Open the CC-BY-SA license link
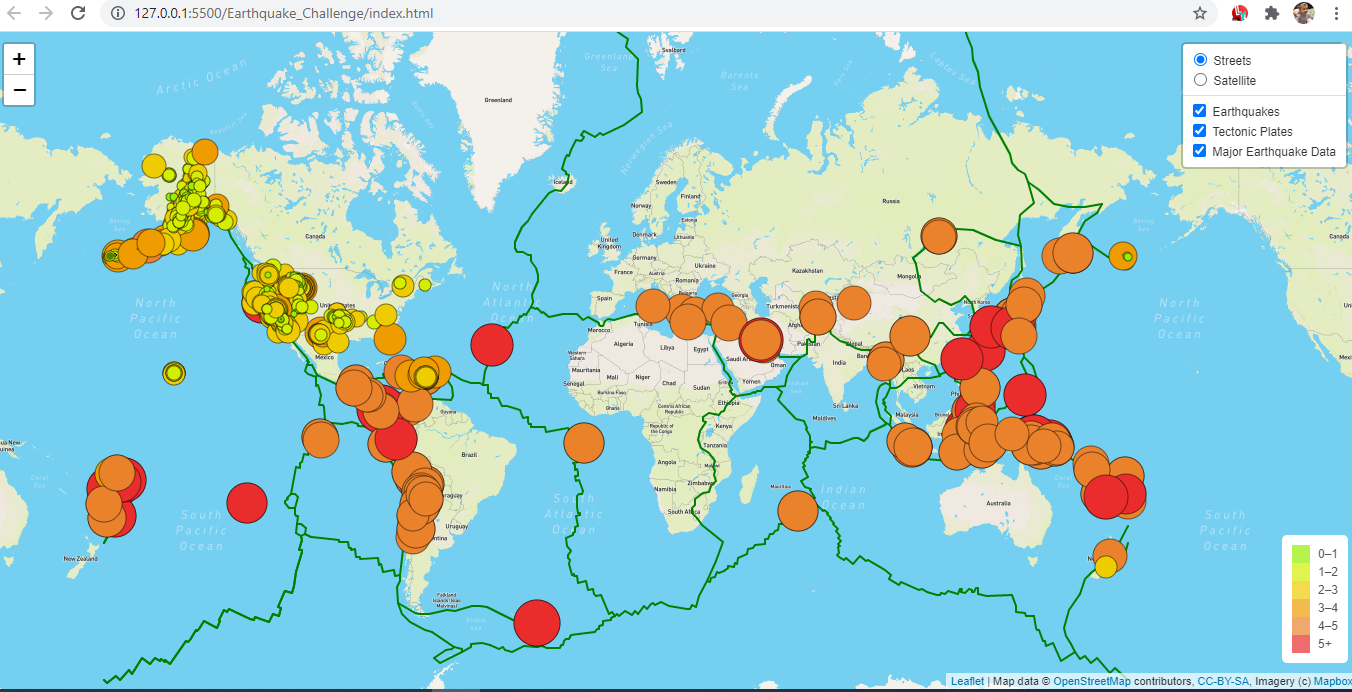 [x=1223, y=681]
